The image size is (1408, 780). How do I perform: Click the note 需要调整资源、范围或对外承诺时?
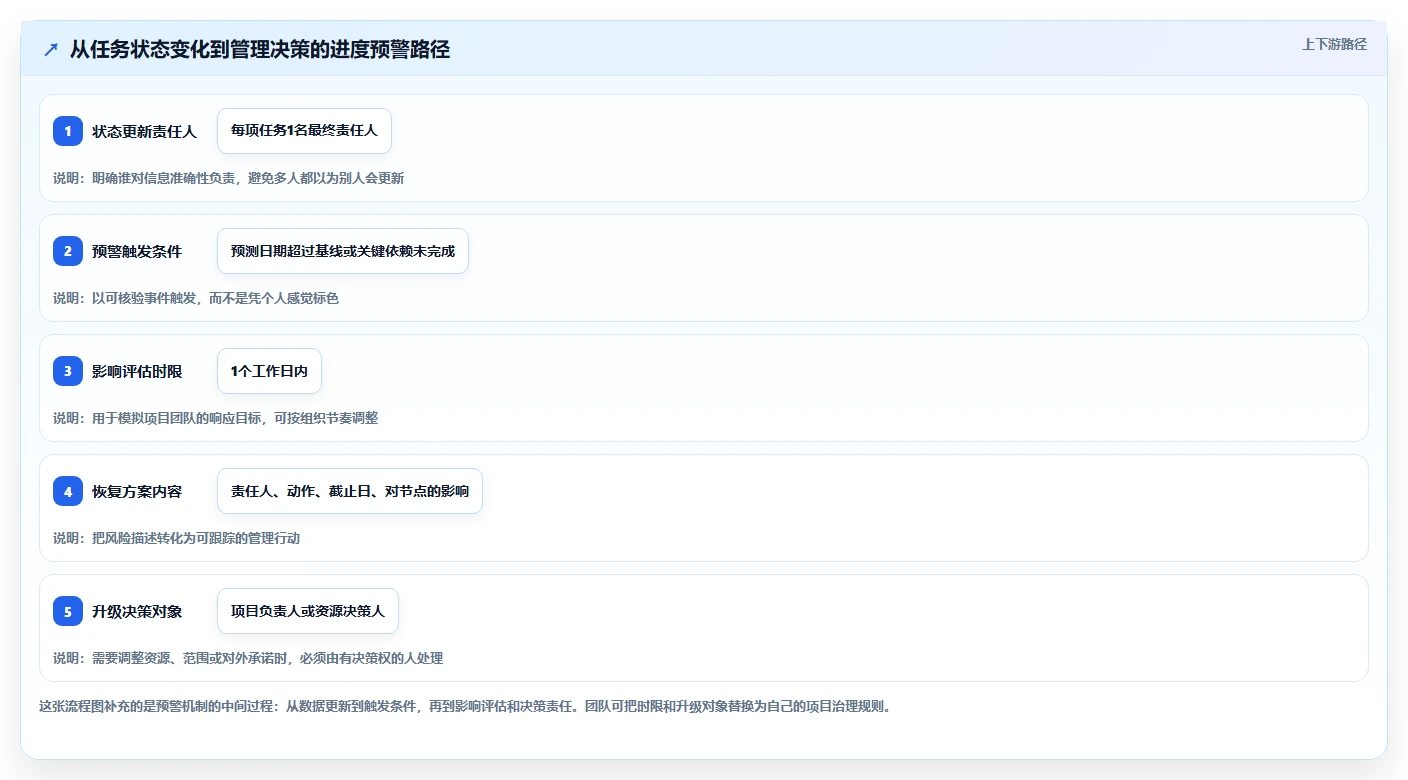248,658
